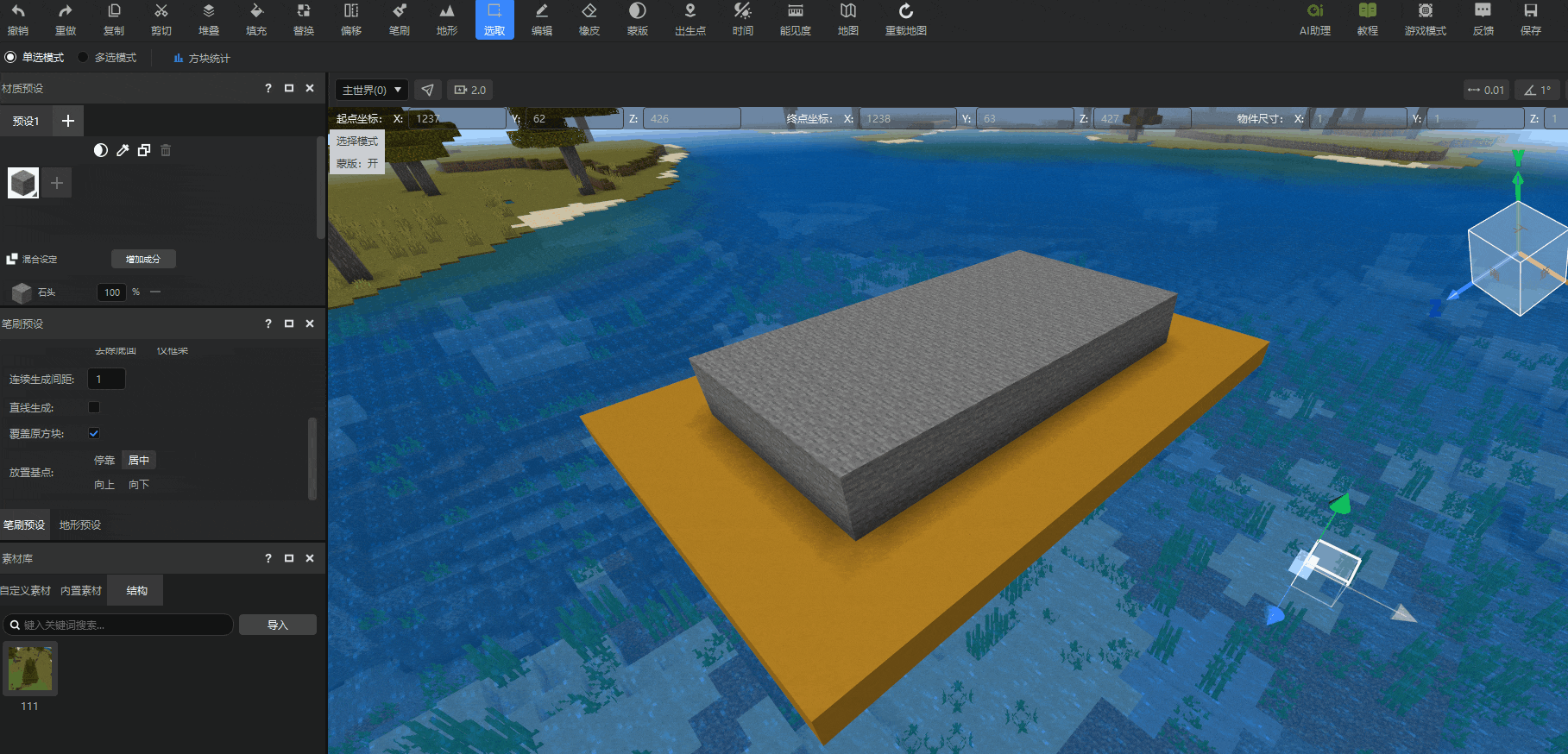Click the 导入 import button
The height and width of the screenshot is (754, 1568).
(x=278, y=625)
